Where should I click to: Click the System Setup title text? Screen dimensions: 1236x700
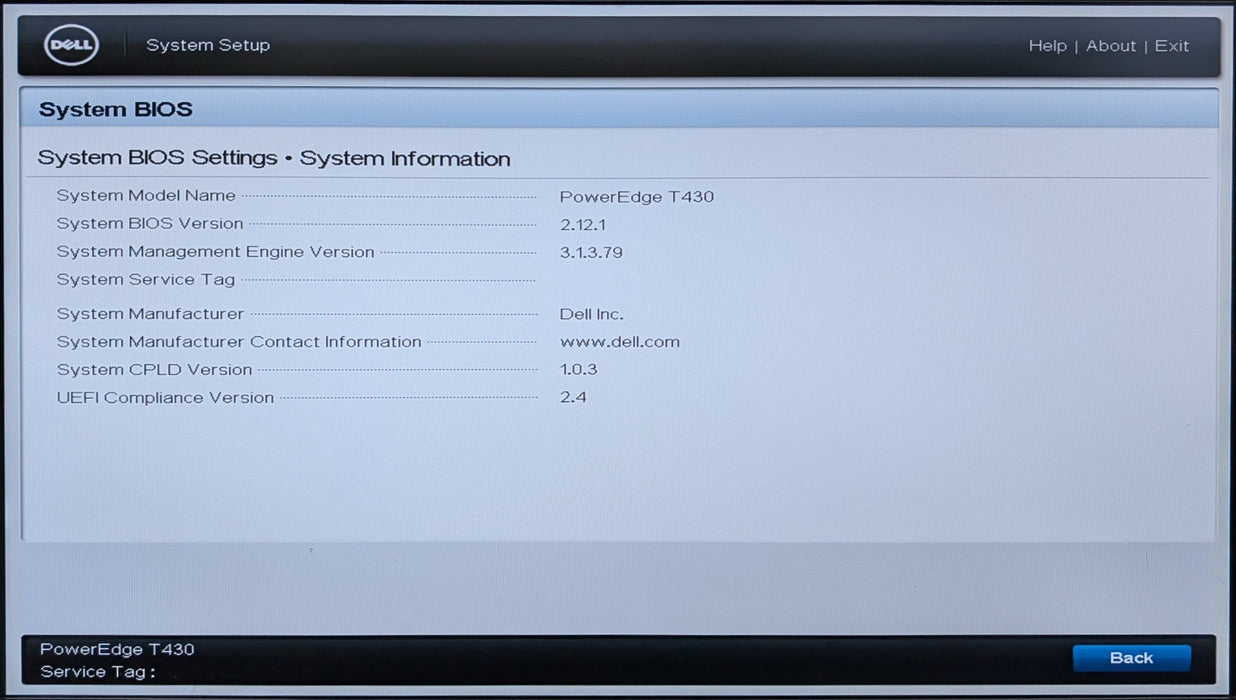pos(208,45)
